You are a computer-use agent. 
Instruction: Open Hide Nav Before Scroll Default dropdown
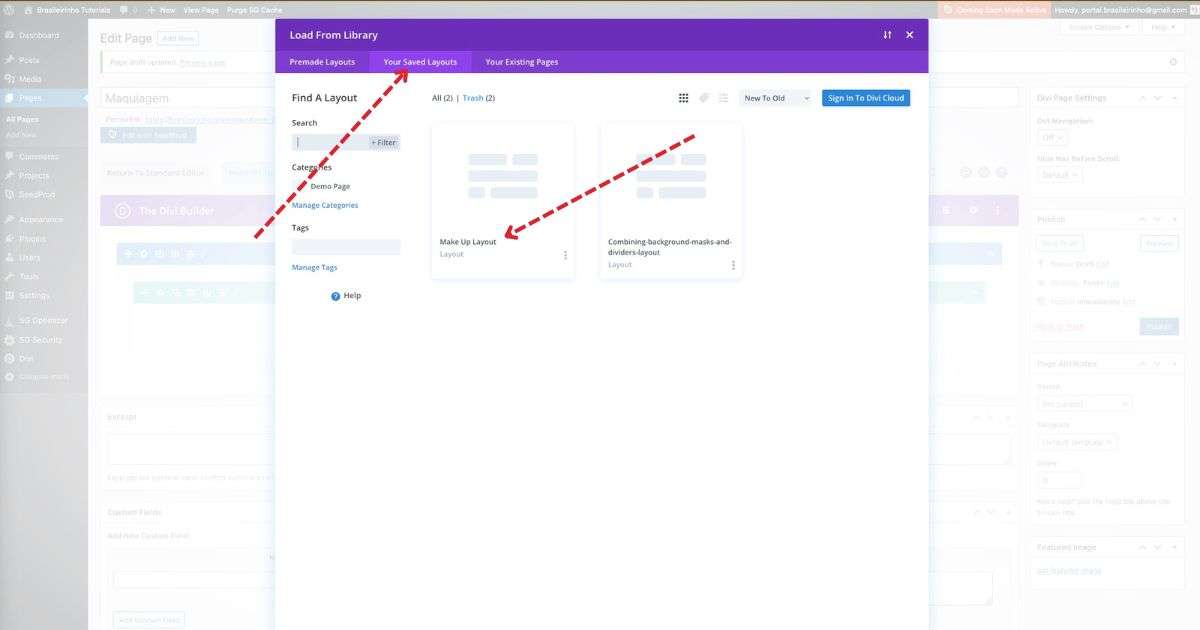[1060, 175]
